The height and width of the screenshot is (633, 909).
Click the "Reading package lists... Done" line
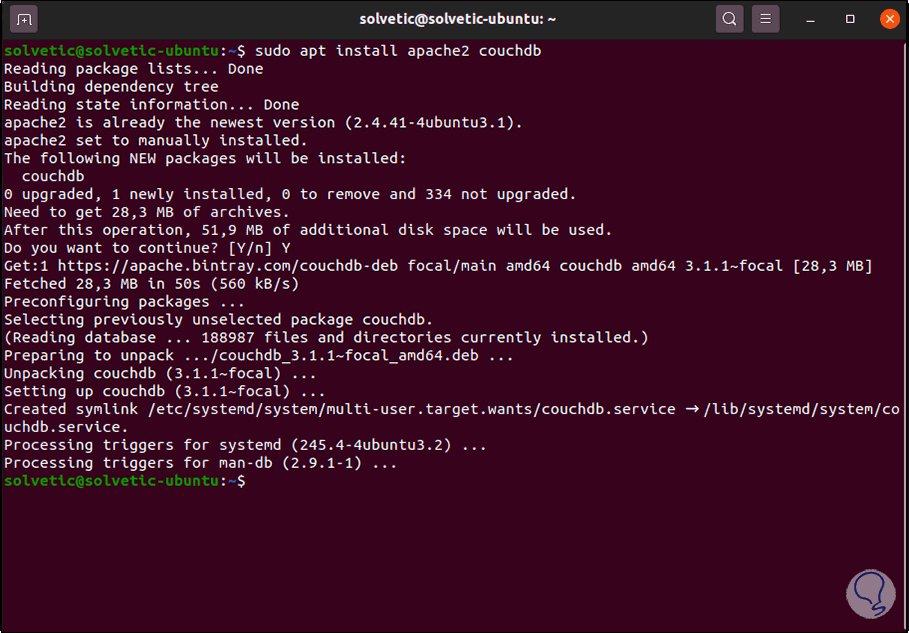[x=134, y=69]
